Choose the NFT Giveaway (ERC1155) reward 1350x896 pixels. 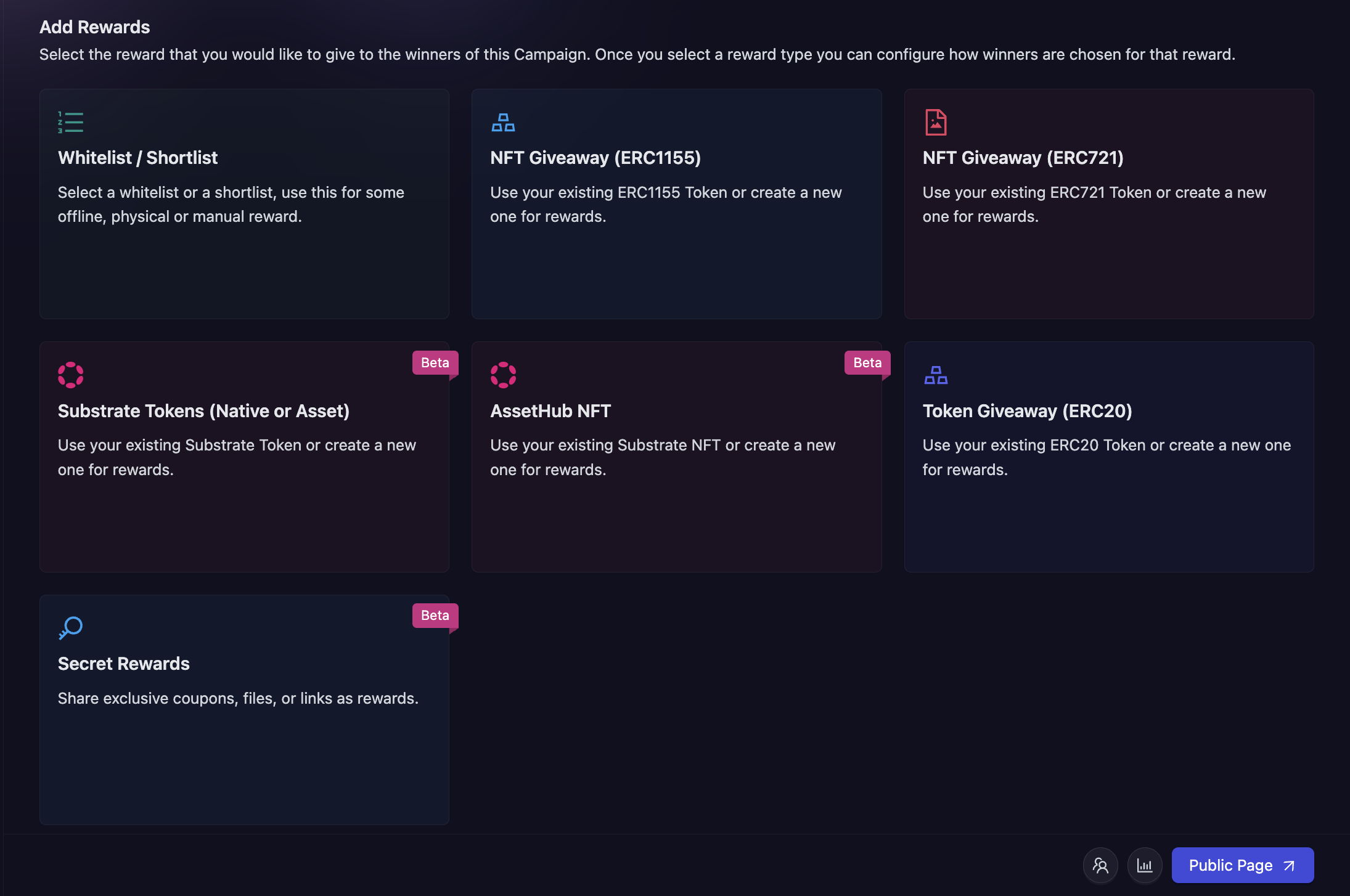[676, 203]
